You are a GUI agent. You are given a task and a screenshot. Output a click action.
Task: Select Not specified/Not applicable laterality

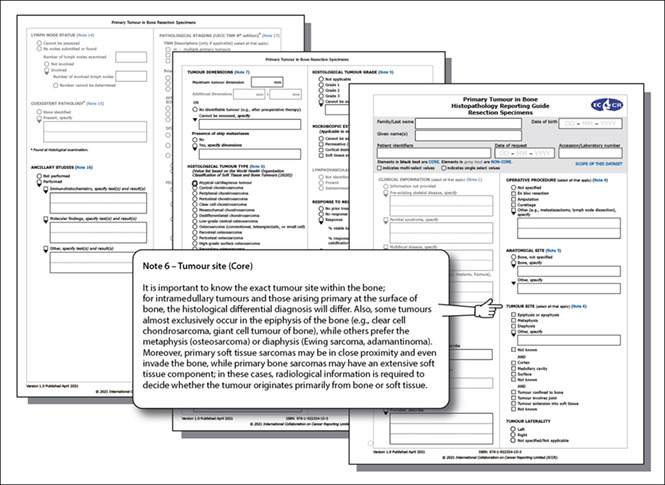513,440
